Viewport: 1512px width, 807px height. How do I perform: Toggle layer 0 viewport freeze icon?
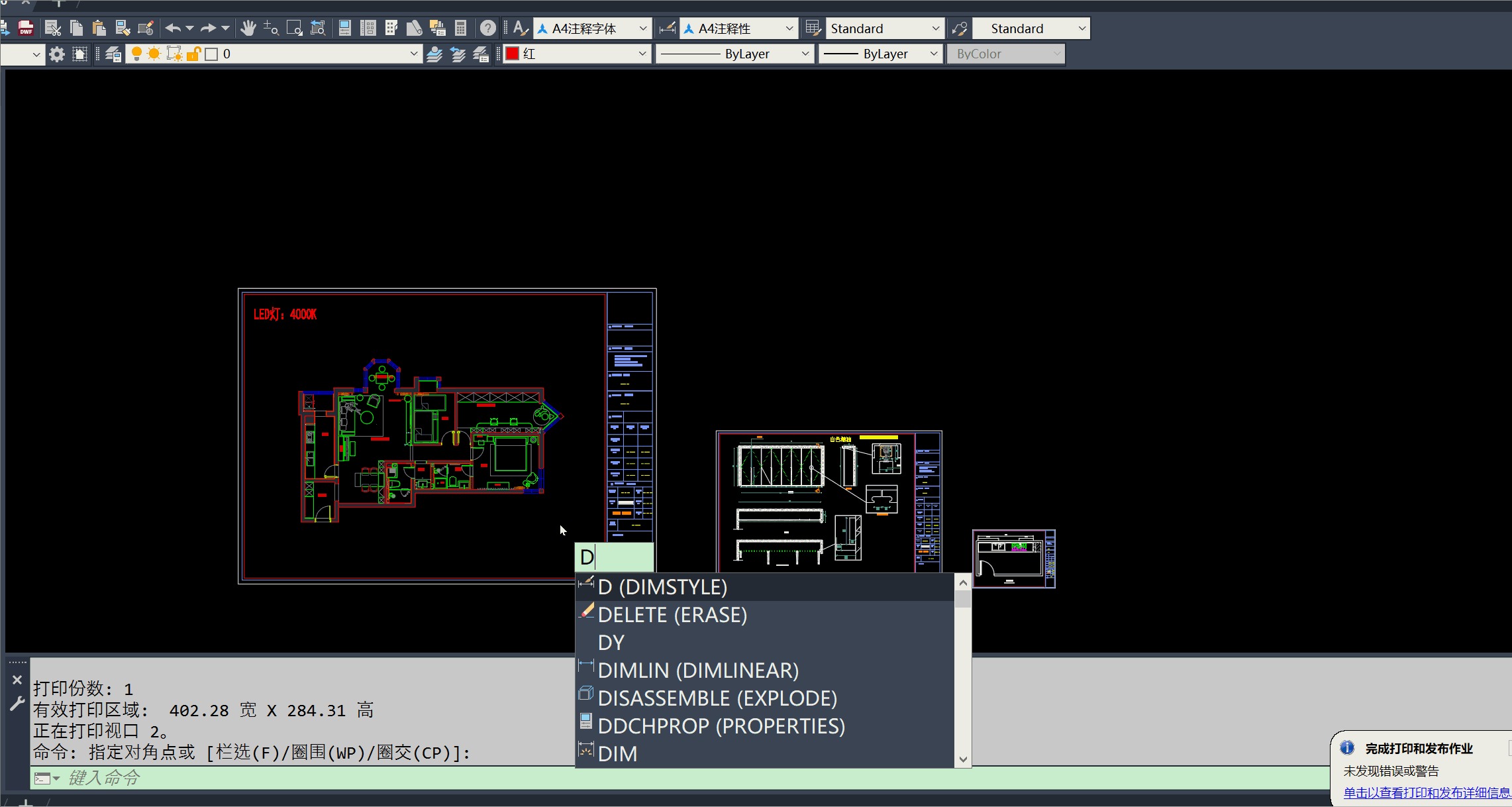(174, 54)
